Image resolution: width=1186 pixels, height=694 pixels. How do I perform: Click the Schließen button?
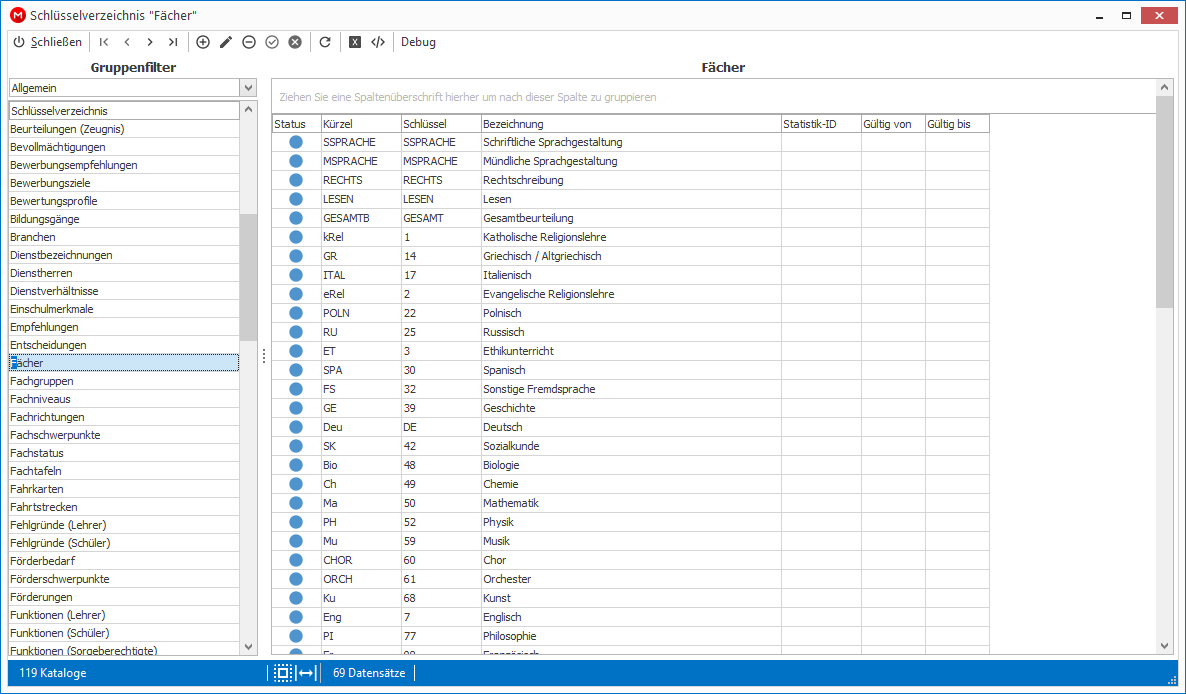[48, 42]
